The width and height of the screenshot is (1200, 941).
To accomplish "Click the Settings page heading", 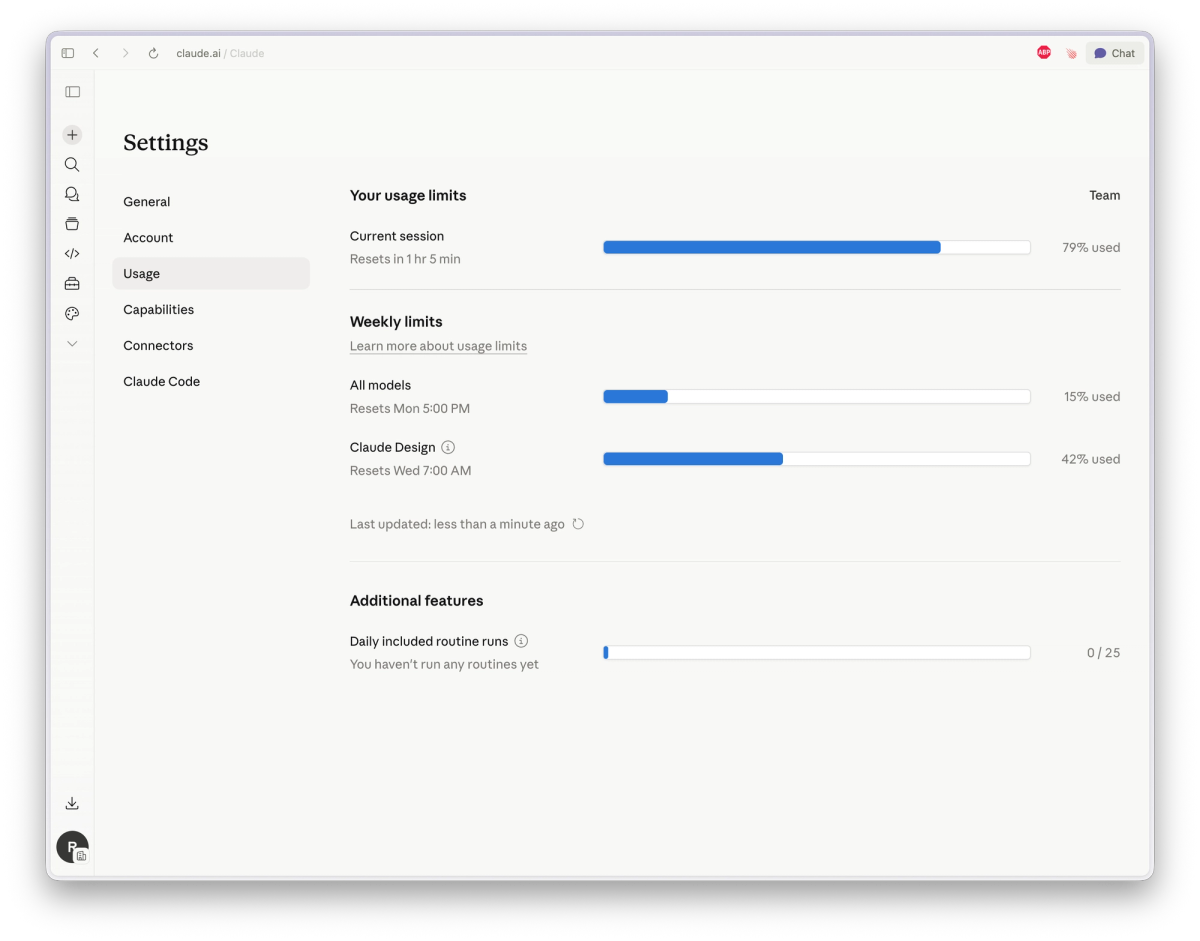I will point(166,143).
